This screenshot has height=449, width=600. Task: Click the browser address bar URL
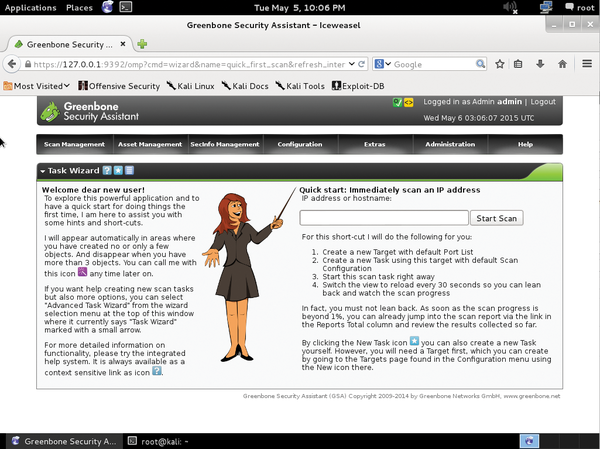point(189,64)
